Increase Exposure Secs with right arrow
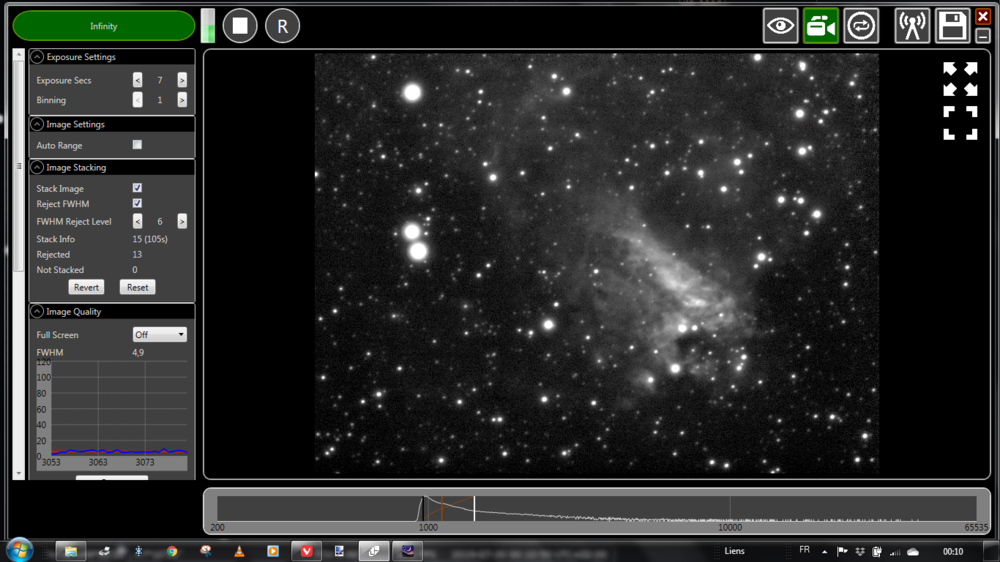 pos(182,80)
